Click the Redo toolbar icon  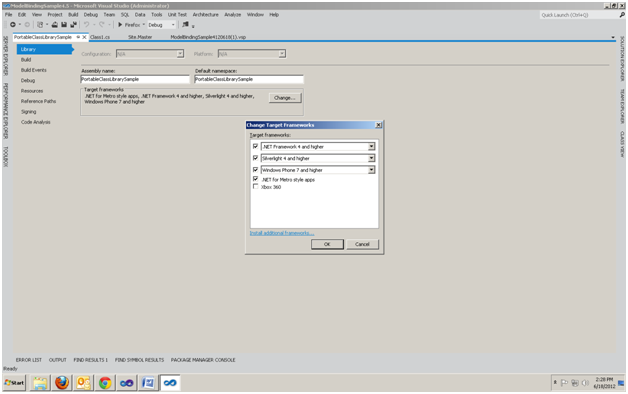pyautogui.click(x=102, y=25)
